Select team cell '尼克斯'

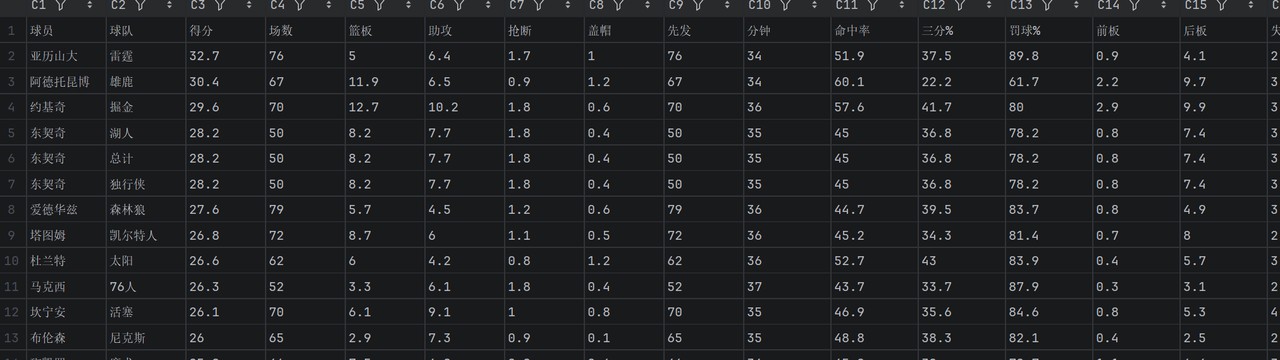pyautogui.click(x=146, y=337)
